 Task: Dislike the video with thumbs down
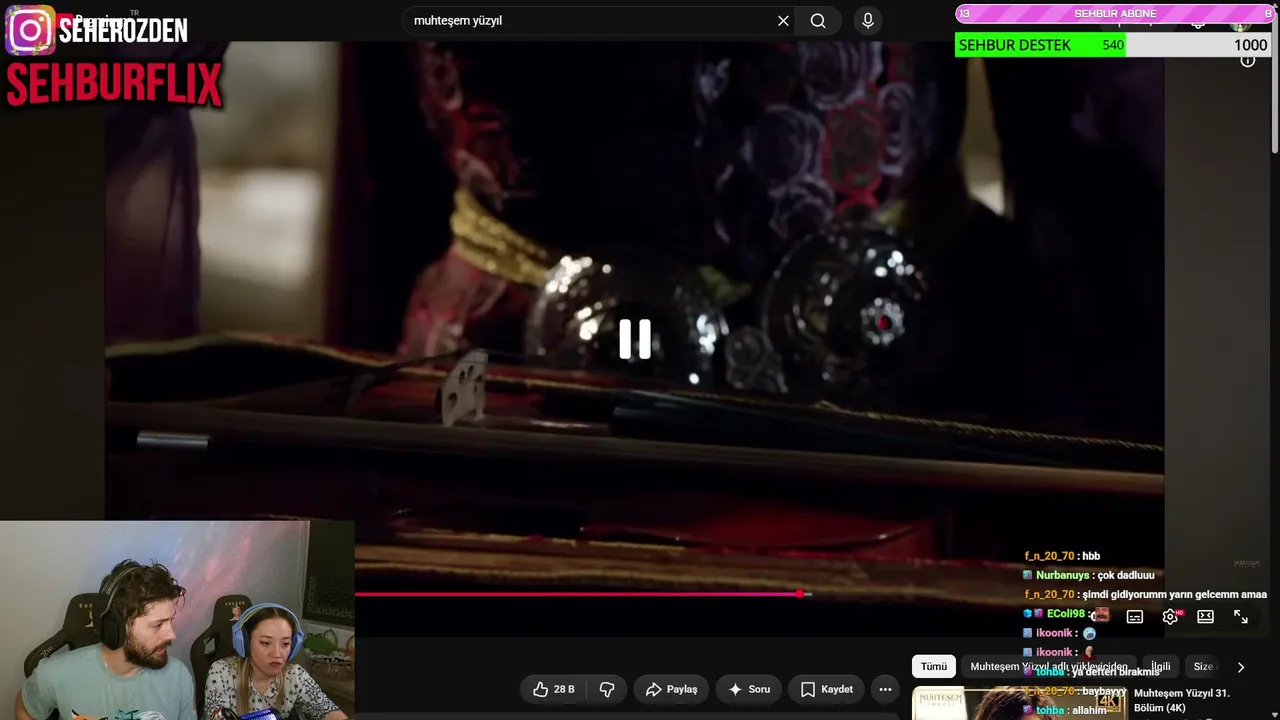(x=607, y=689)
